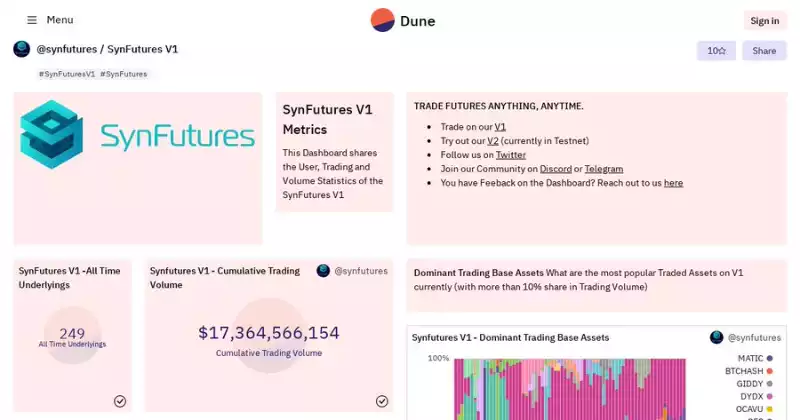Screen dimensions: 800x420
Task: Click the Dune logo
Action: 403,20
